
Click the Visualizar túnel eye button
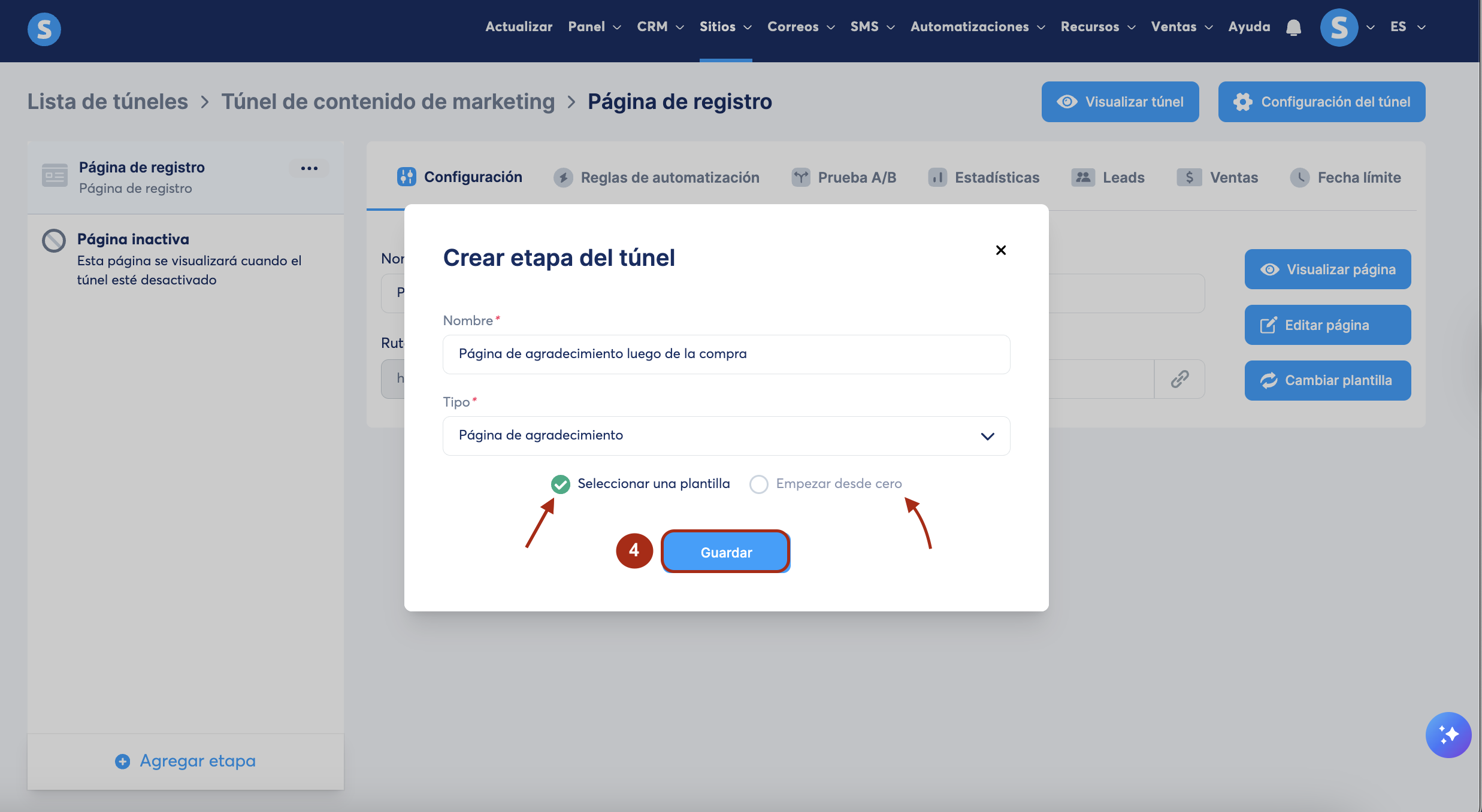click(x=1120, y=102)
